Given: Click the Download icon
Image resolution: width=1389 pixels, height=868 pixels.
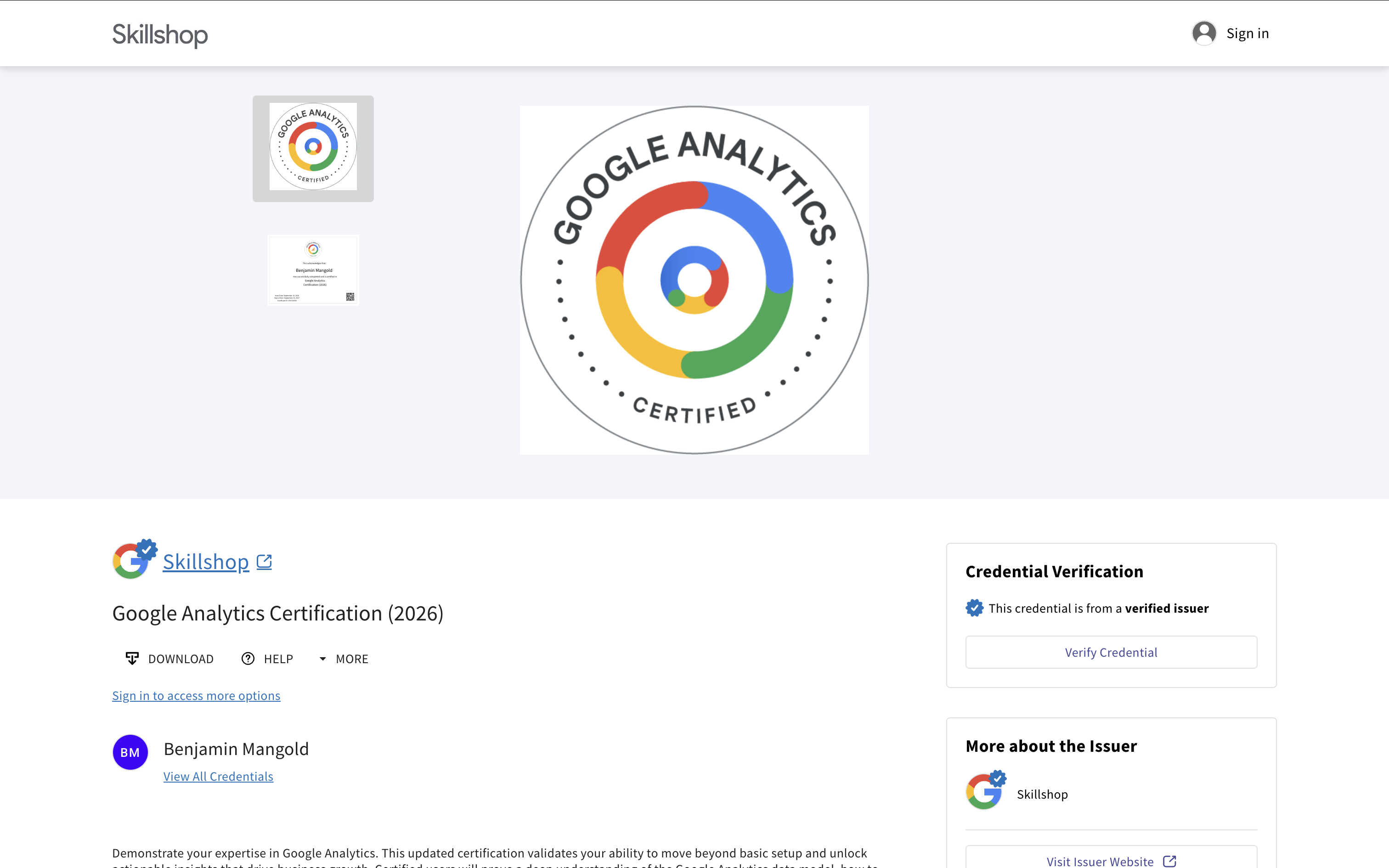Looking at the screenshot, I should tap(132, 659).
